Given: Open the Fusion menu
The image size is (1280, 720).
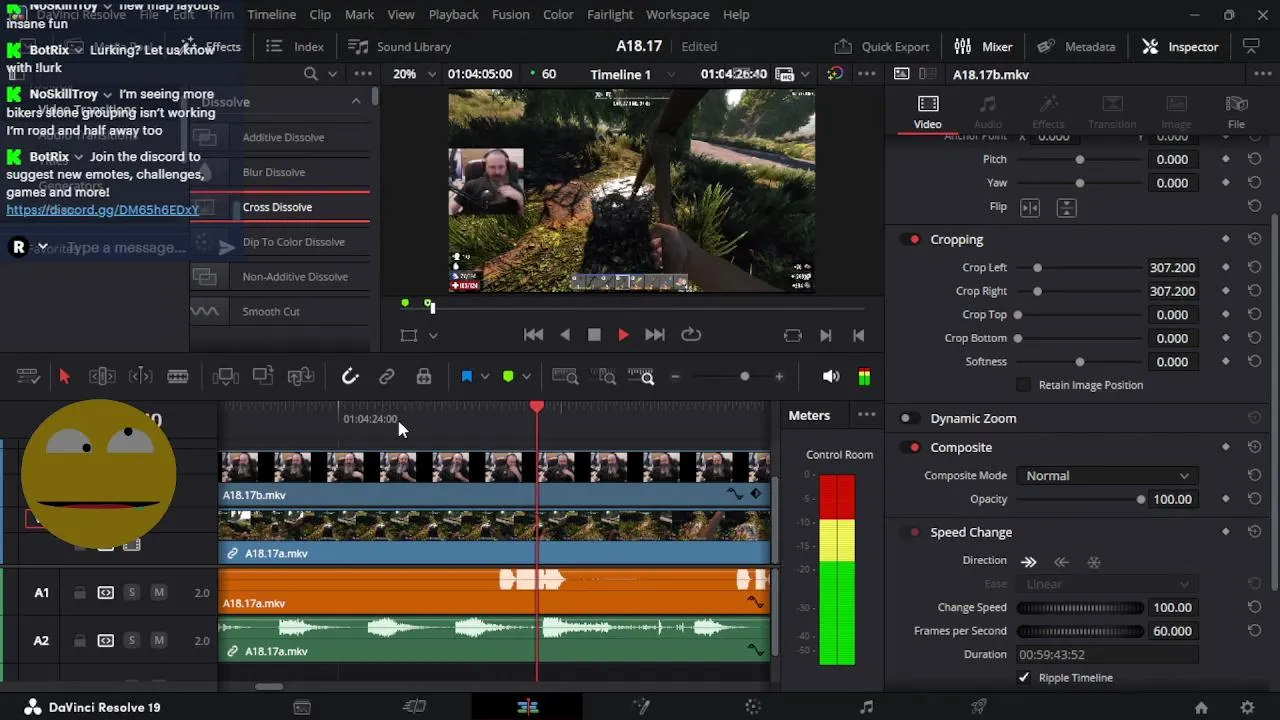Looking at the screenshot, I should (x=511, y=15).
